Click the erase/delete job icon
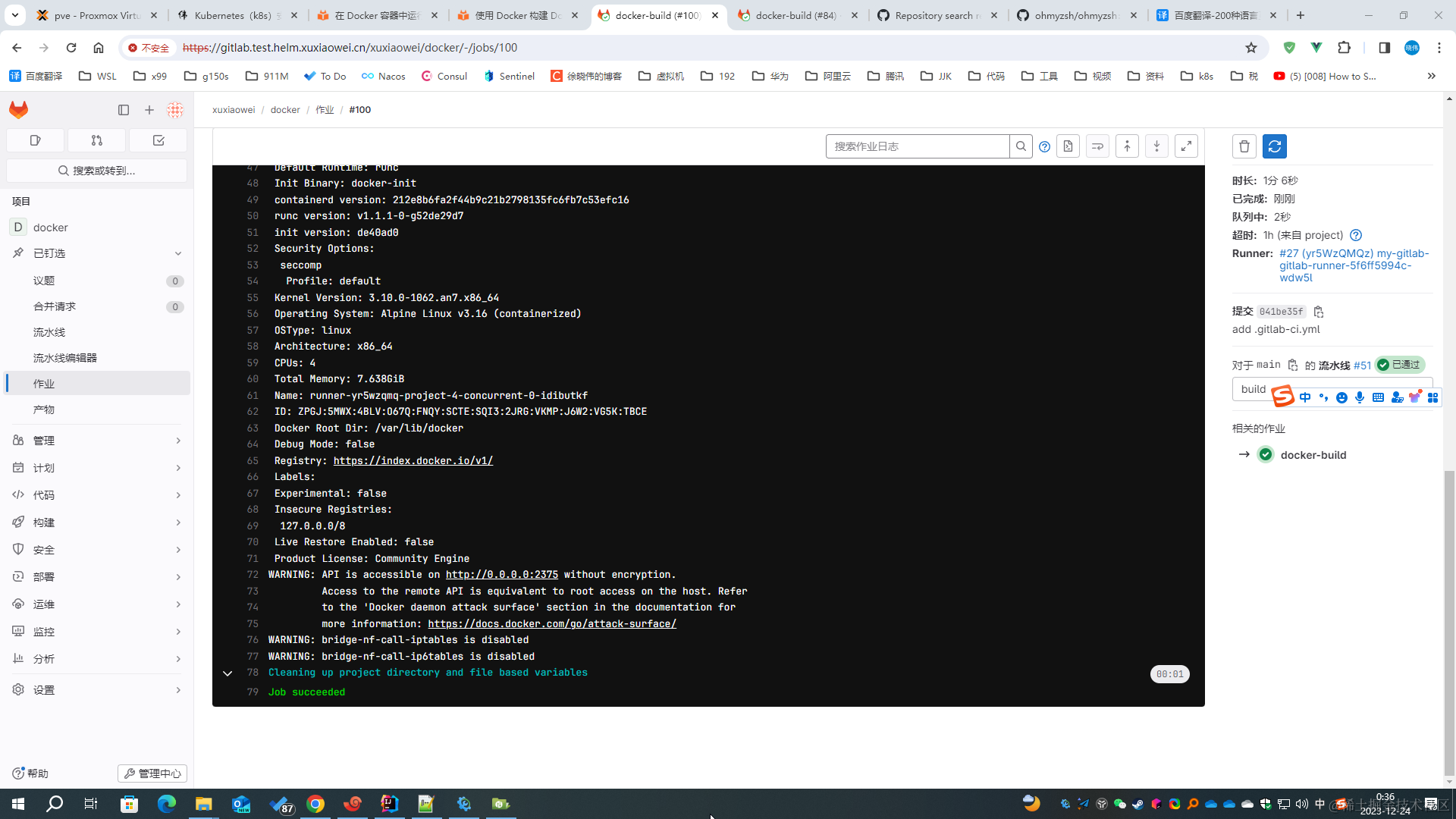This screenshot has width=1456, height=819. (x=1244, y=146)
